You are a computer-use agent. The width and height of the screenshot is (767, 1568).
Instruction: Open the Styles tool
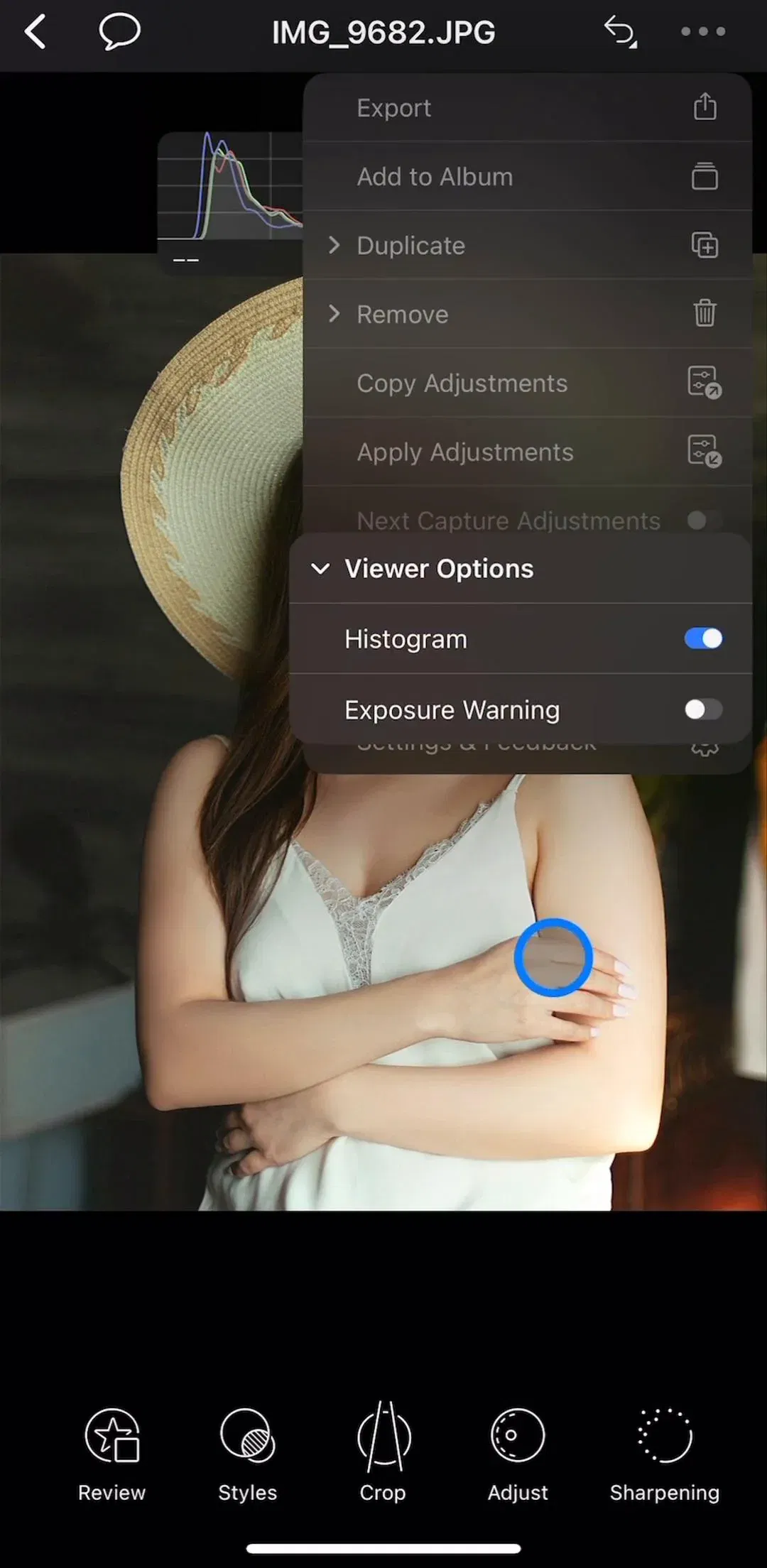[x=247, y=1455]
